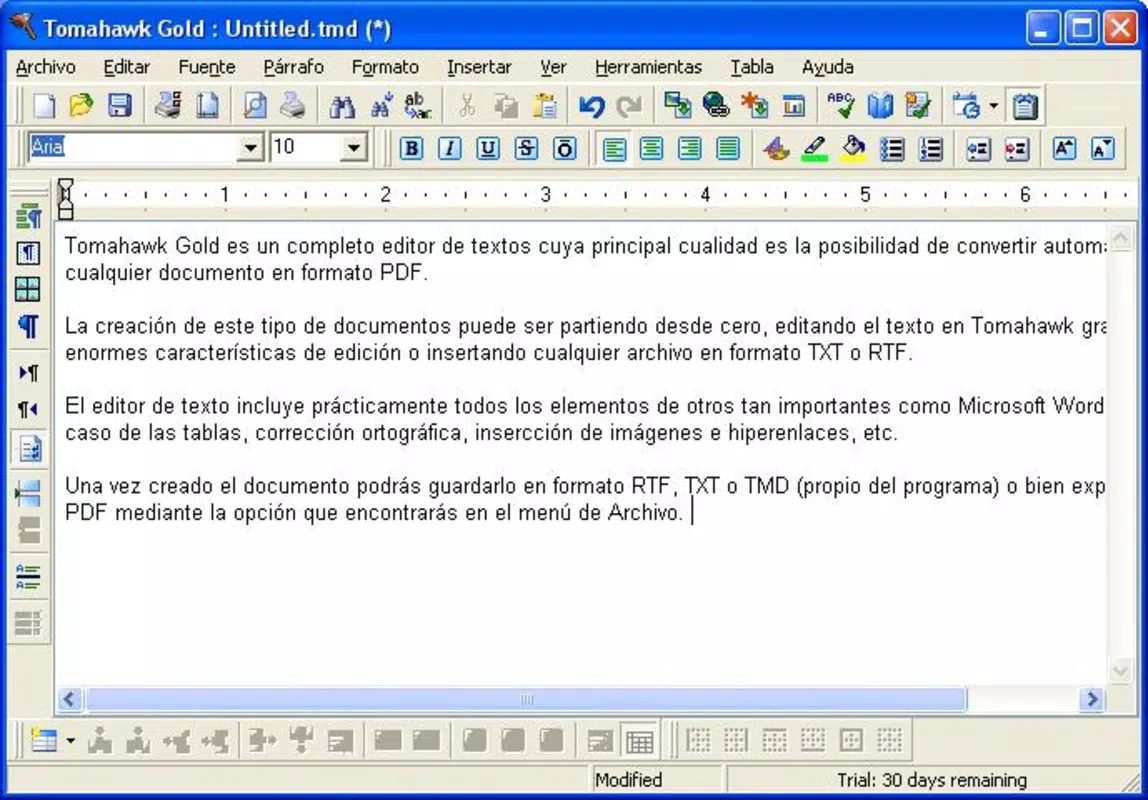Click the paste clipboard icon

544,107
